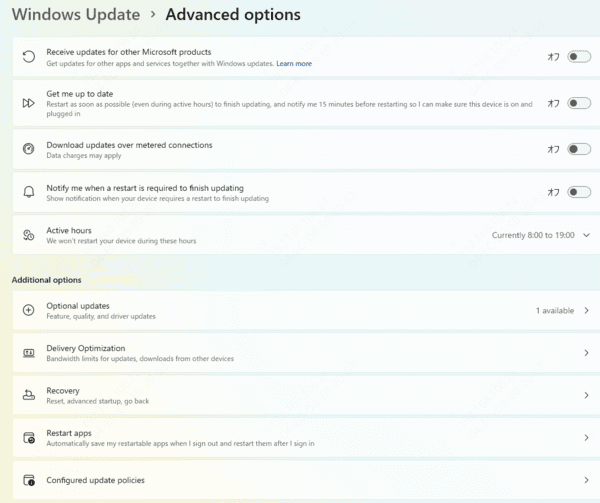Open Recovery via its chevron arrow
The width and height of the screenshot is (600, 503).
[x=586, y=395]
